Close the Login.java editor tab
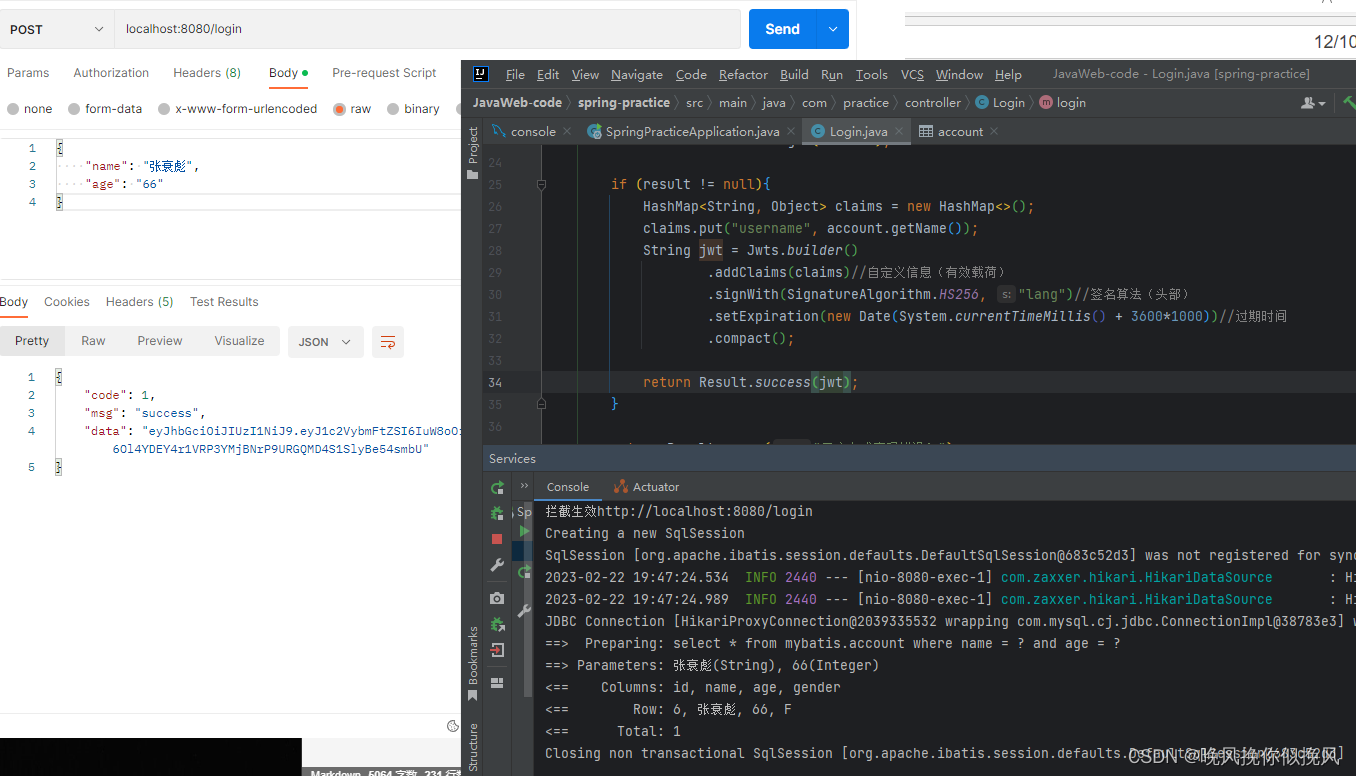The width and height of the screenshot is (1356, 776). tap(899, 132)
